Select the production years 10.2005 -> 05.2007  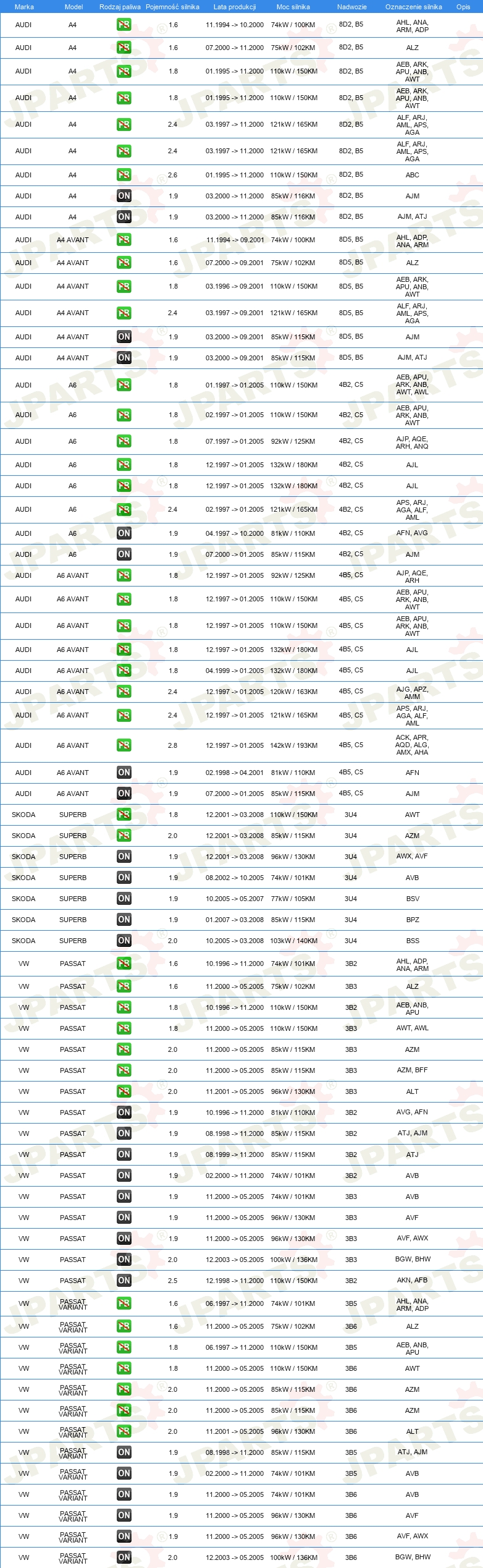tap(235, 899)
